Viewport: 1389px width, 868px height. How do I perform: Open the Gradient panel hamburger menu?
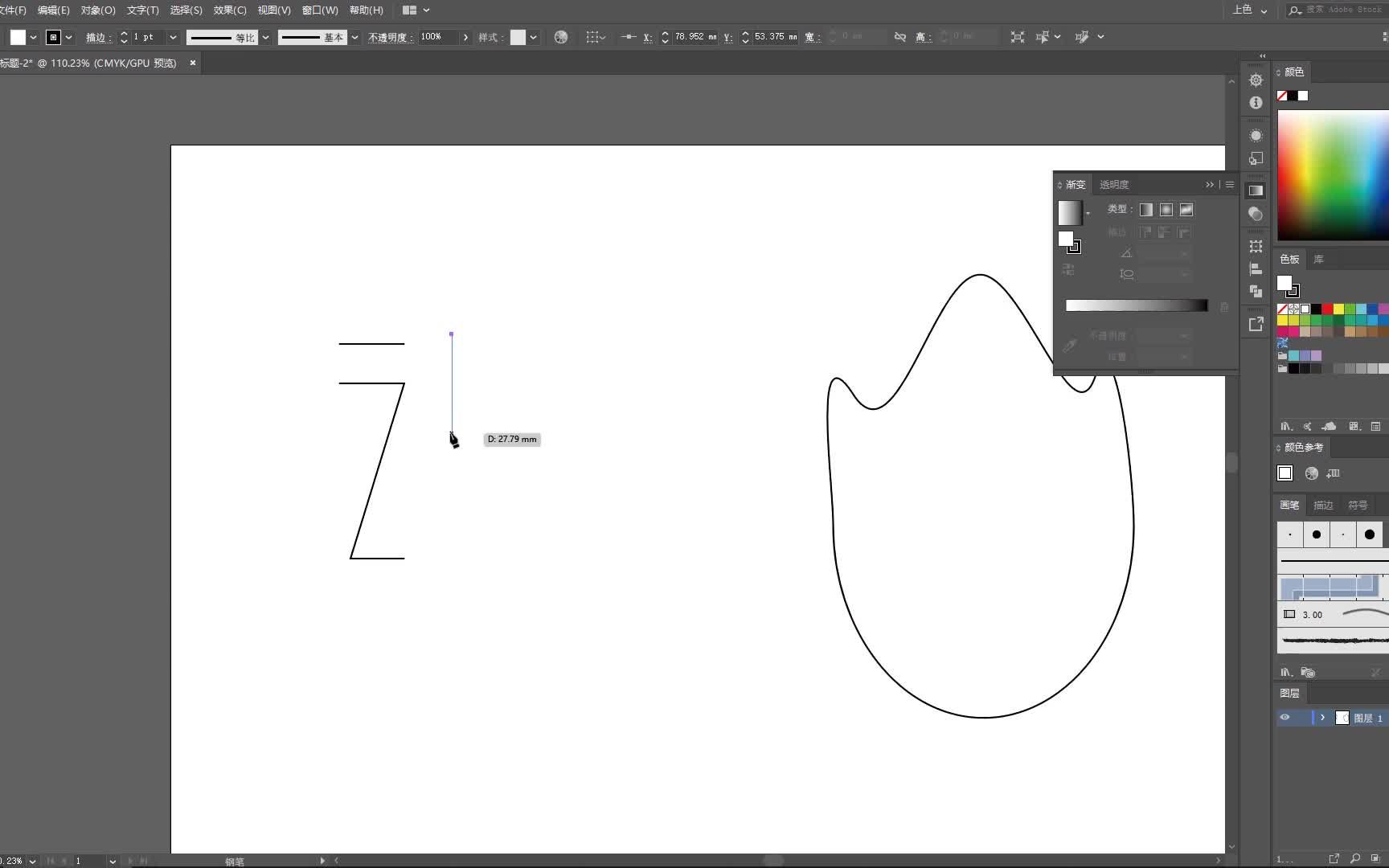(1230, 185)
